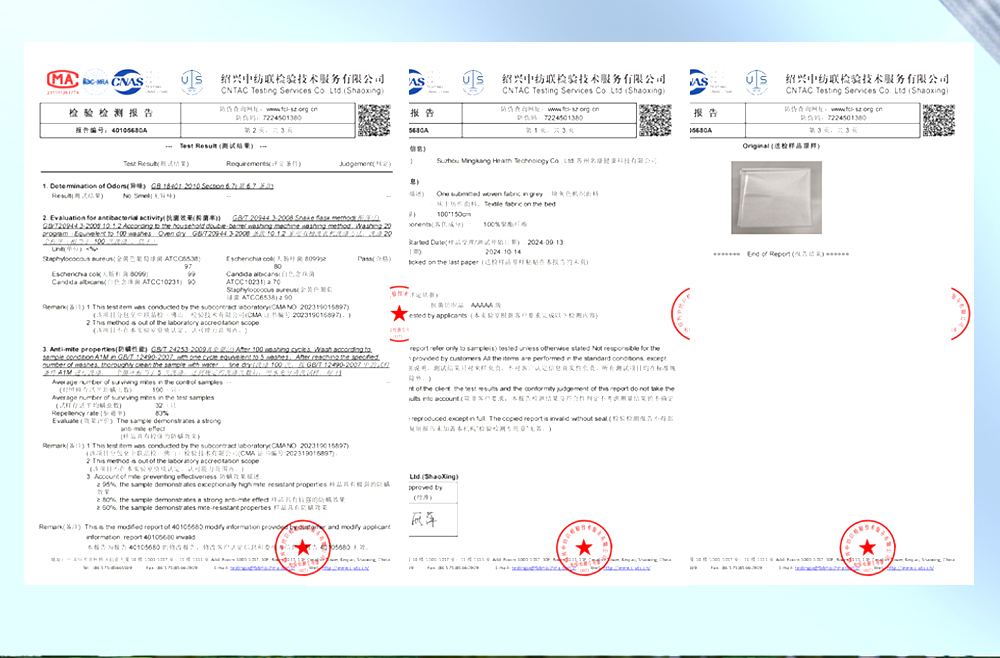Click the QR code on the third page
The width and height of the screenshot is (1000, 658).
click(x=938, y=119)
